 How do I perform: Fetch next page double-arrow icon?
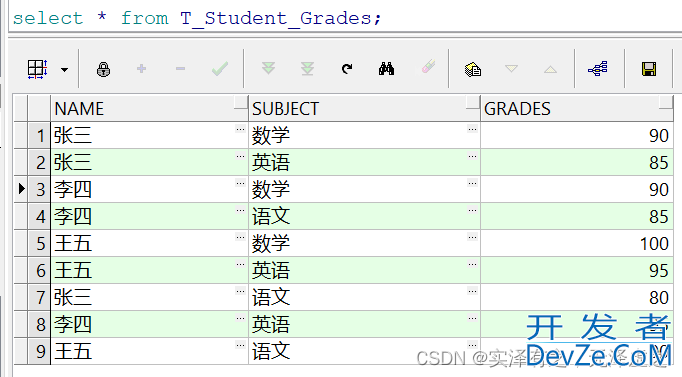(268, 68)
